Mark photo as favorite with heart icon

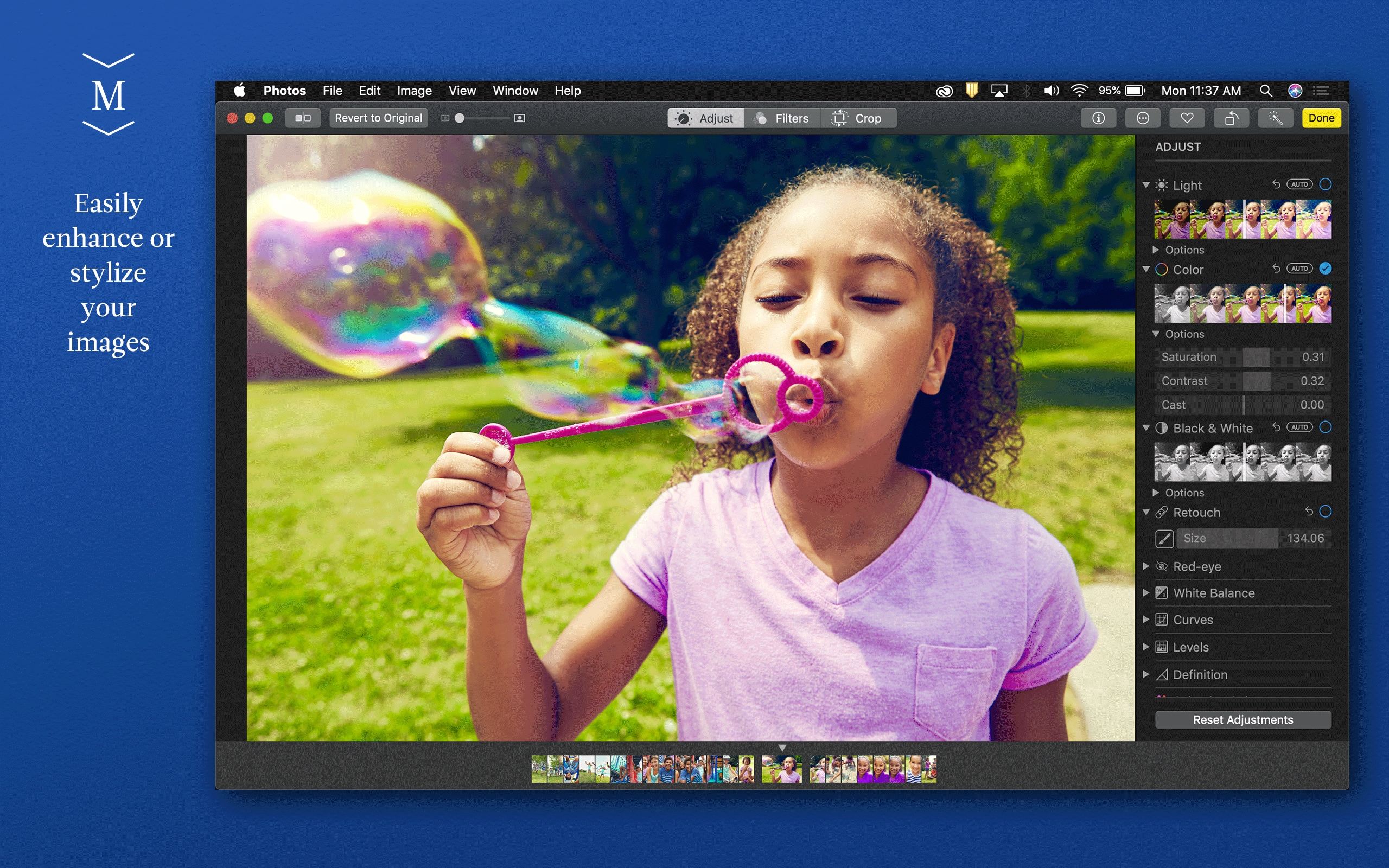pos(1187,118)
